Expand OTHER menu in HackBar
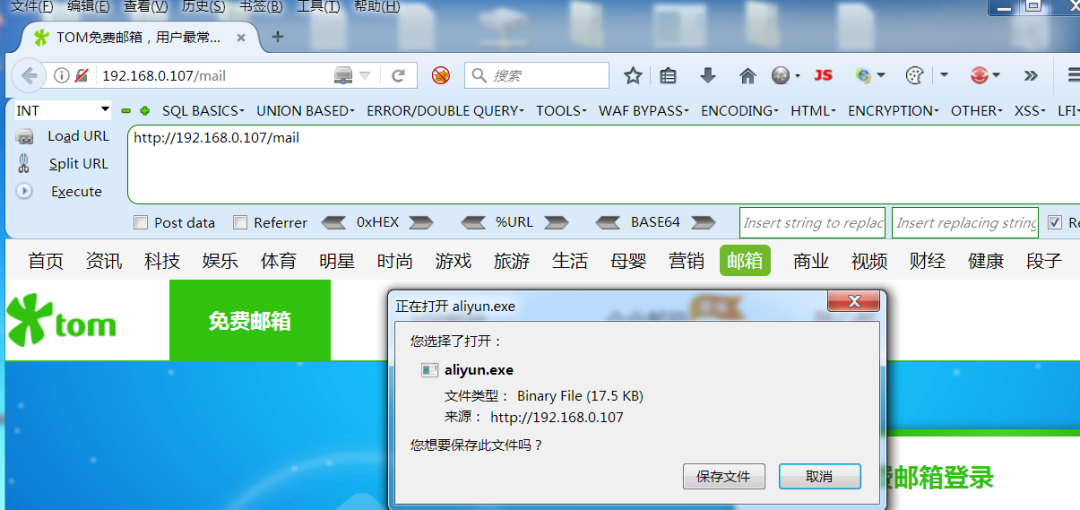 coord(977,110)
